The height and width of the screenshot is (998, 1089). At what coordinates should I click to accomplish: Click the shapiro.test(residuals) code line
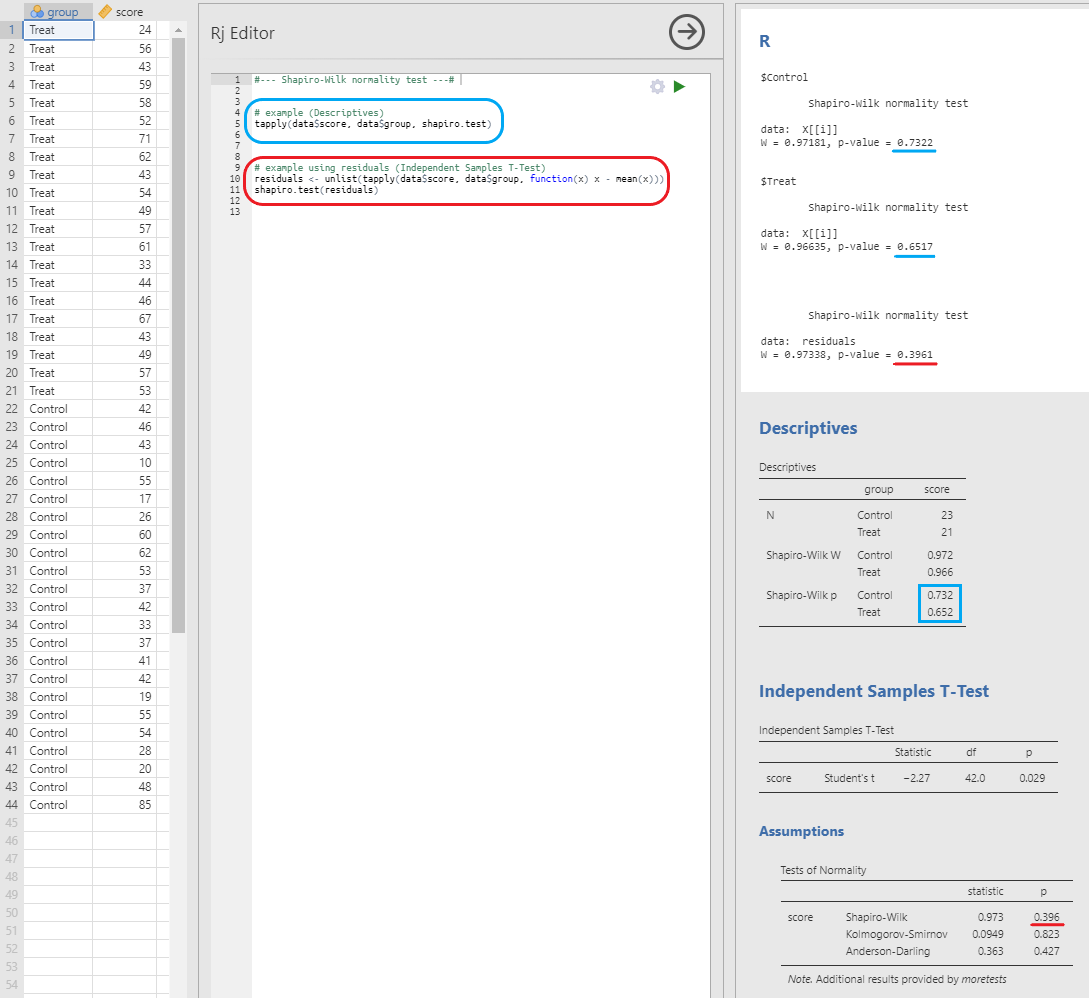tap(316, 190)
